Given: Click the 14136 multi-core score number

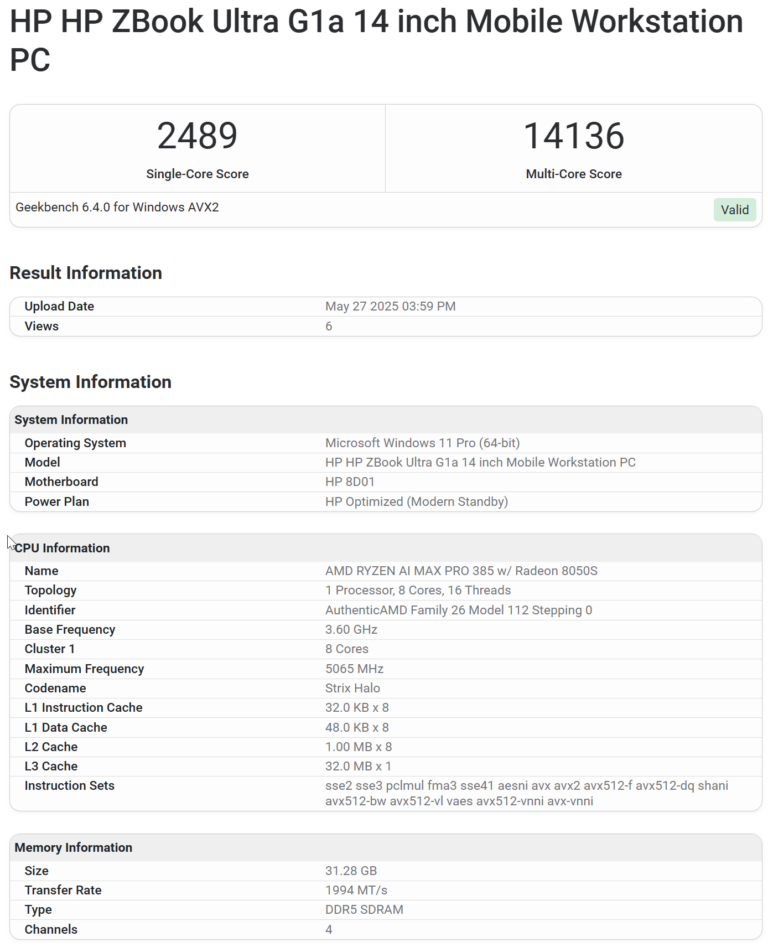Looking at the screenshot, I should 573,136.
